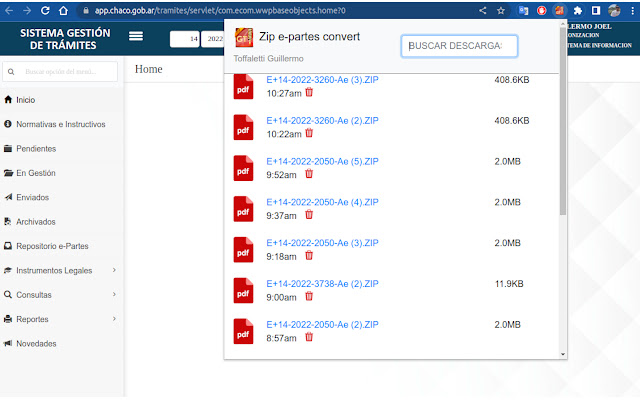Delete the E+14-2022-2050-Ae (5).ZIP download
640x400 pixels.
[309, 174]
